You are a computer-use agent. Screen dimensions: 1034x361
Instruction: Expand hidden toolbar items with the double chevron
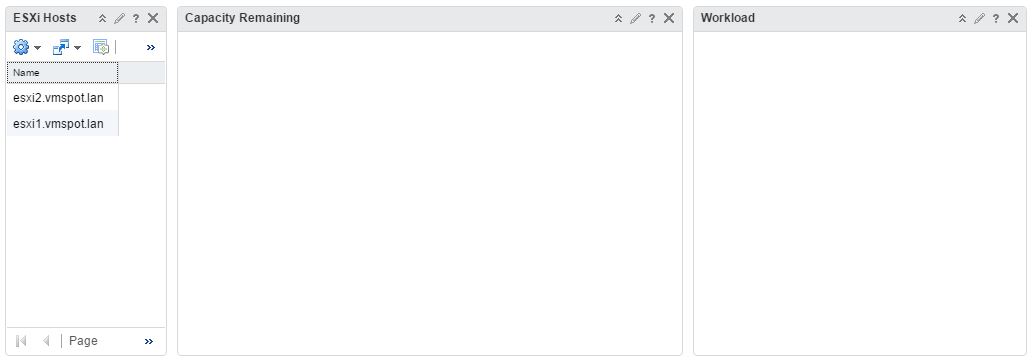150,48
